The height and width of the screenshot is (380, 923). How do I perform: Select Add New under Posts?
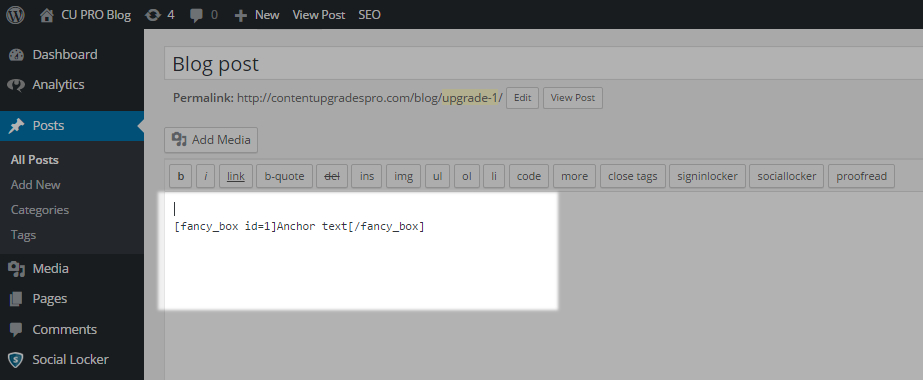(x=35, y=185)
